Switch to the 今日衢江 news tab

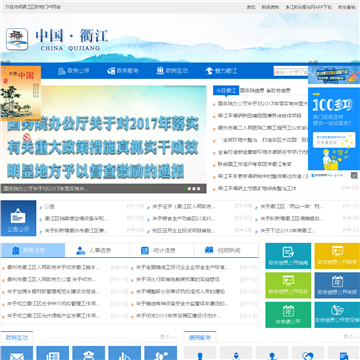[226, 90]
